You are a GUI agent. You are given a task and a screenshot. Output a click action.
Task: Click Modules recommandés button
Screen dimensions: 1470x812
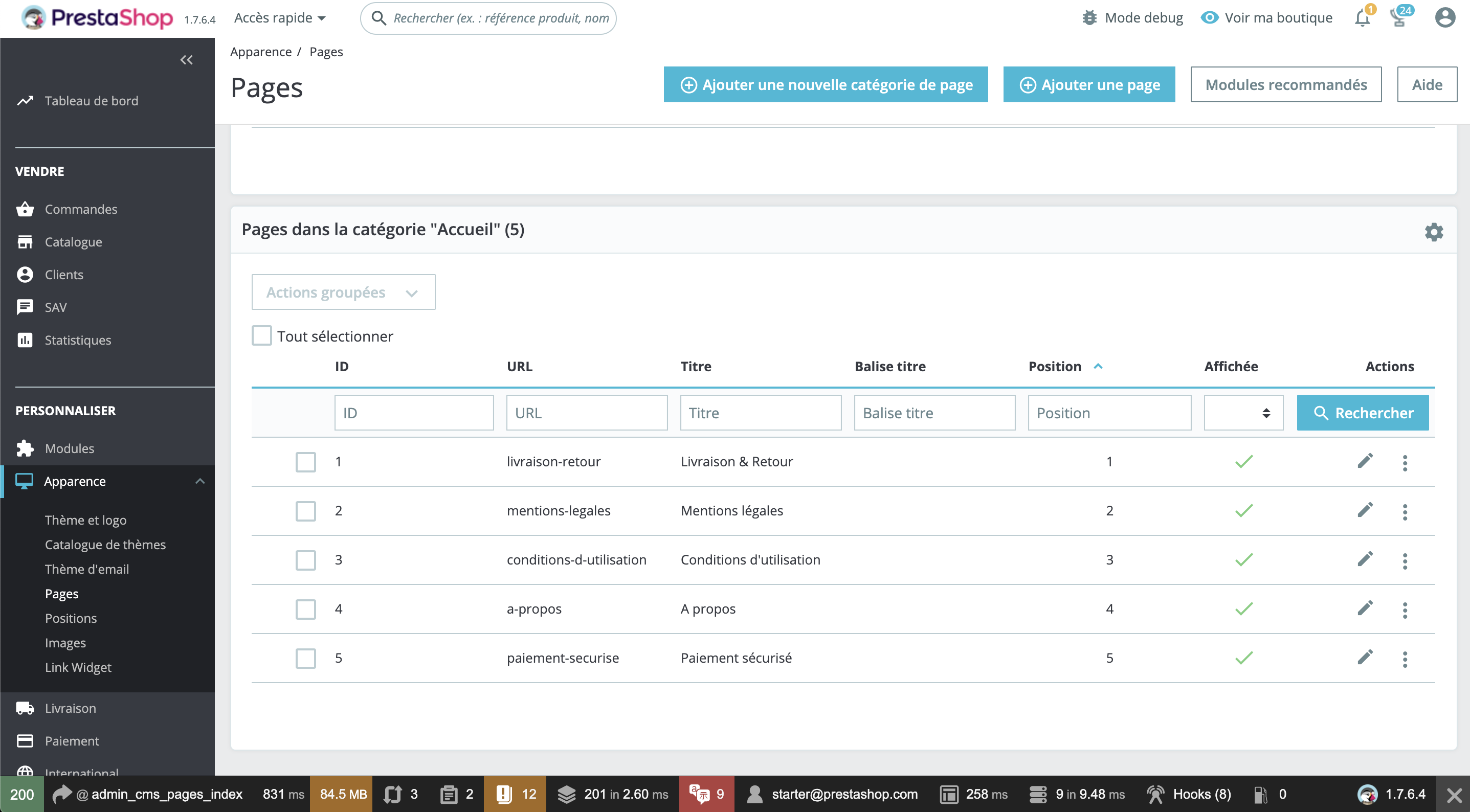(1286, 84)
